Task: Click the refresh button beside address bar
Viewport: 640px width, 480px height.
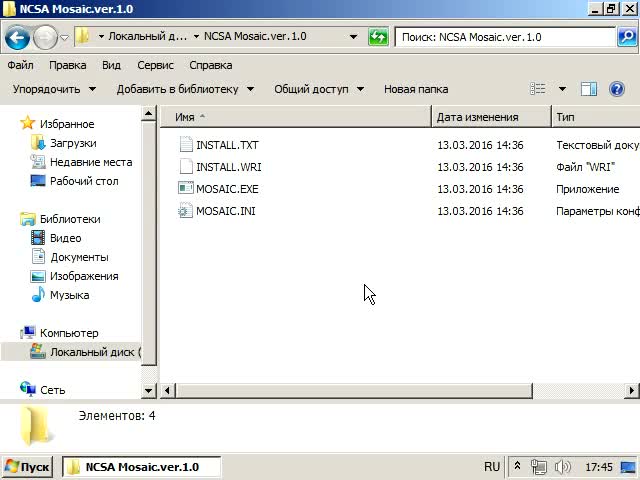Action: 378,38
